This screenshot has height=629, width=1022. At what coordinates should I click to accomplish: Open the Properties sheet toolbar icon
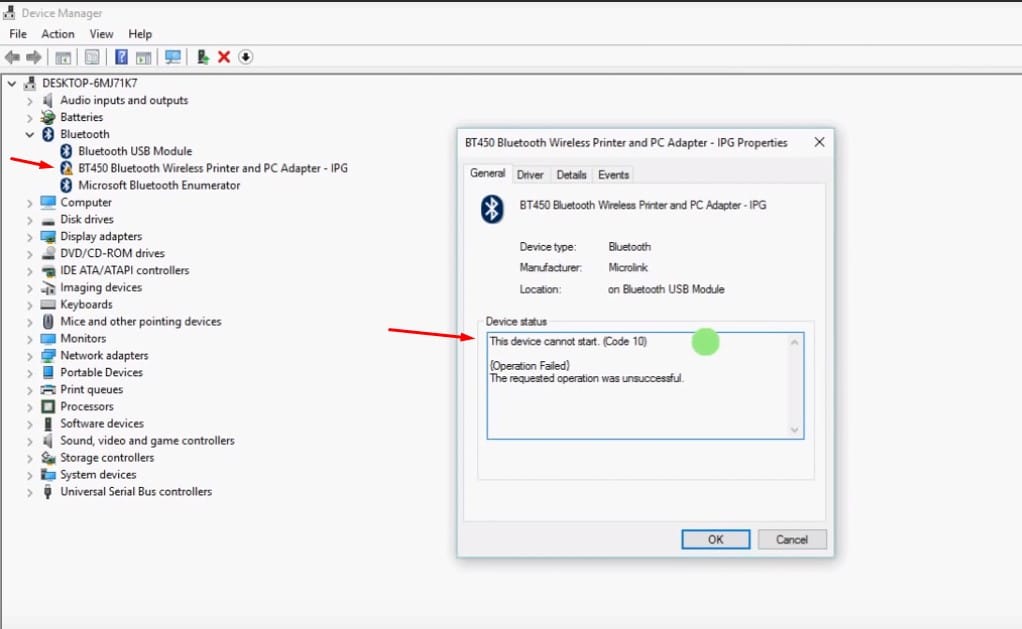93,57
